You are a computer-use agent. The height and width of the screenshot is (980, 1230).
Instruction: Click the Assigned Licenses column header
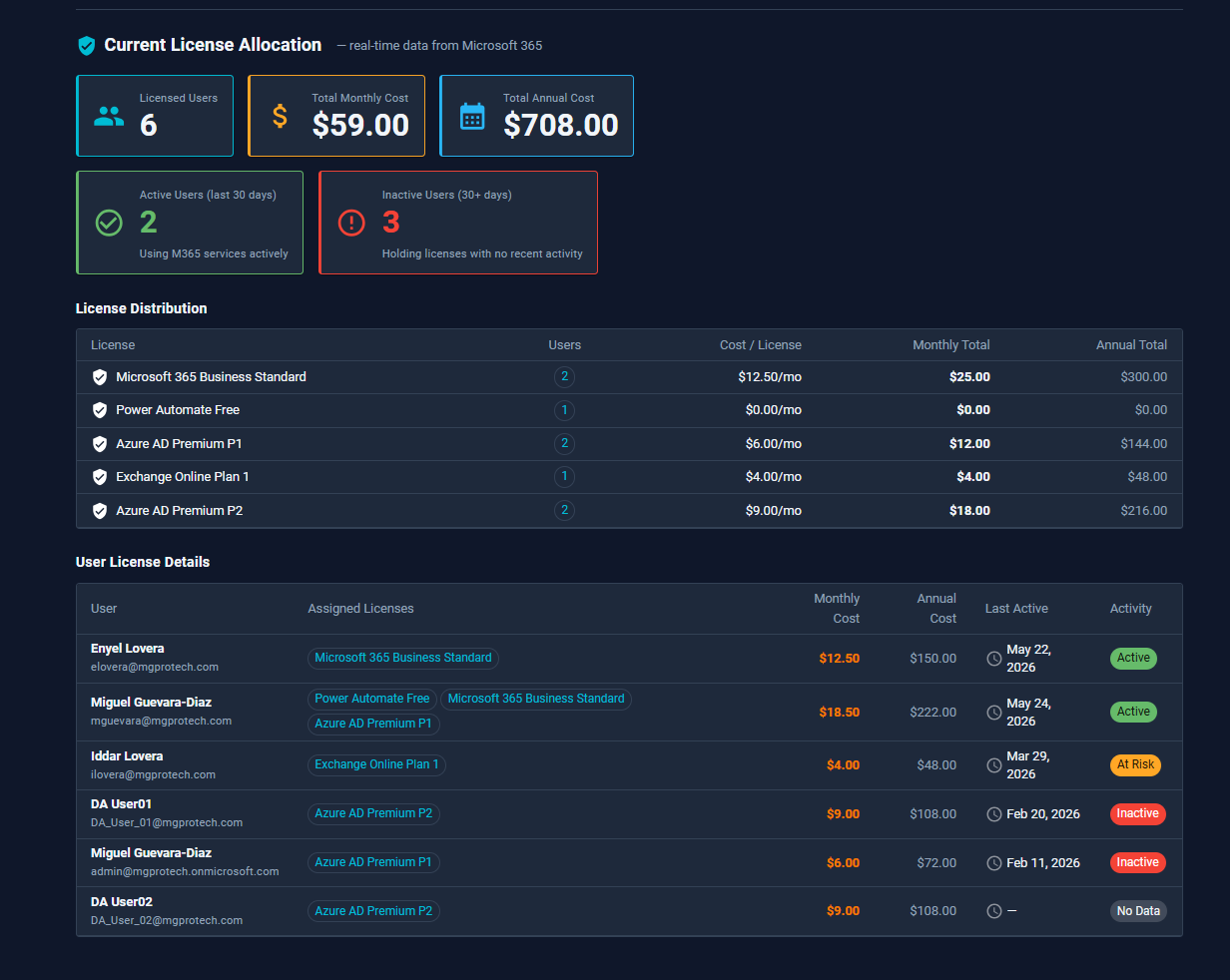coord(360,609)
